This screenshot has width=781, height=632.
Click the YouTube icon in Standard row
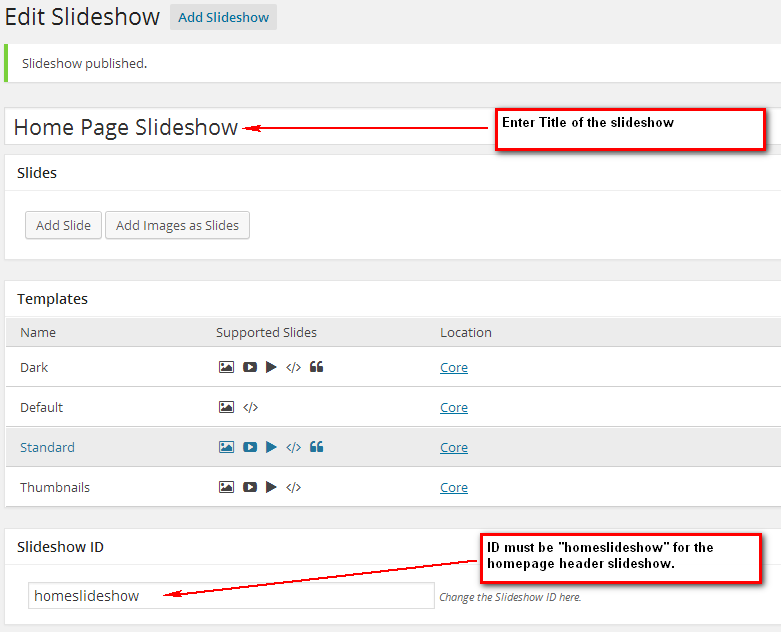249,447
